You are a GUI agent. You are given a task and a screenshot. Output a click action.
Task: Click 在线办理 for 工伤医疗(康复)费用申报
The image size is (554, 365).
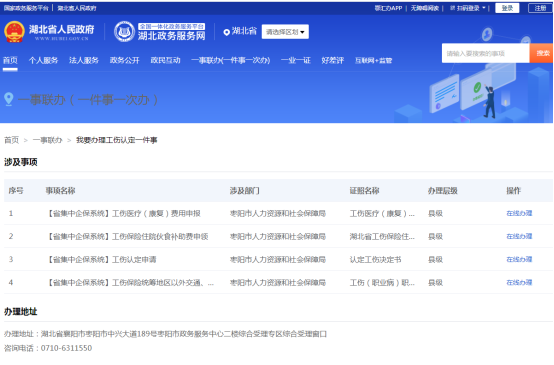[519, 213]
